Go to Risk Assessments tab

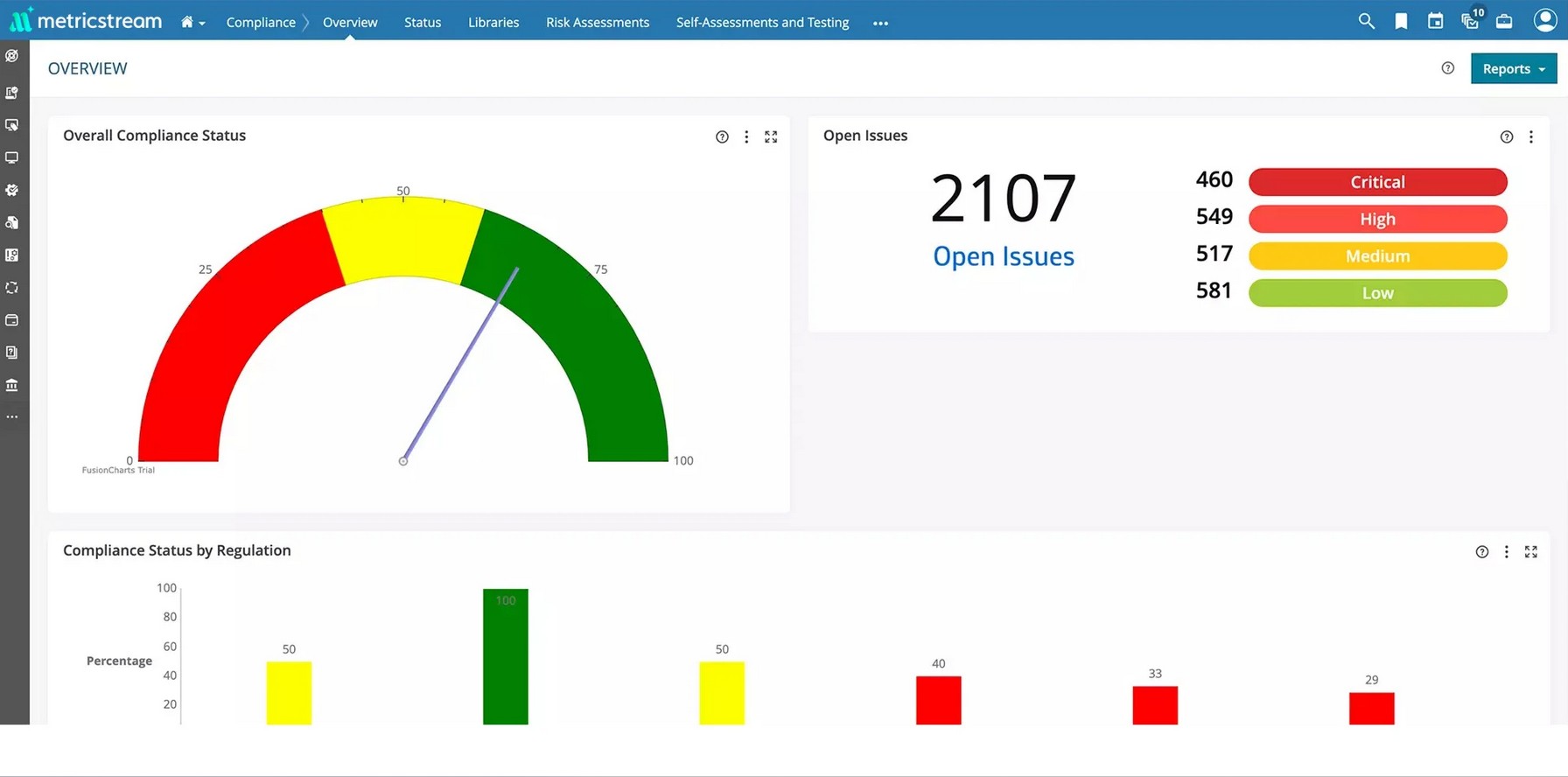click(x=598, y=23)
